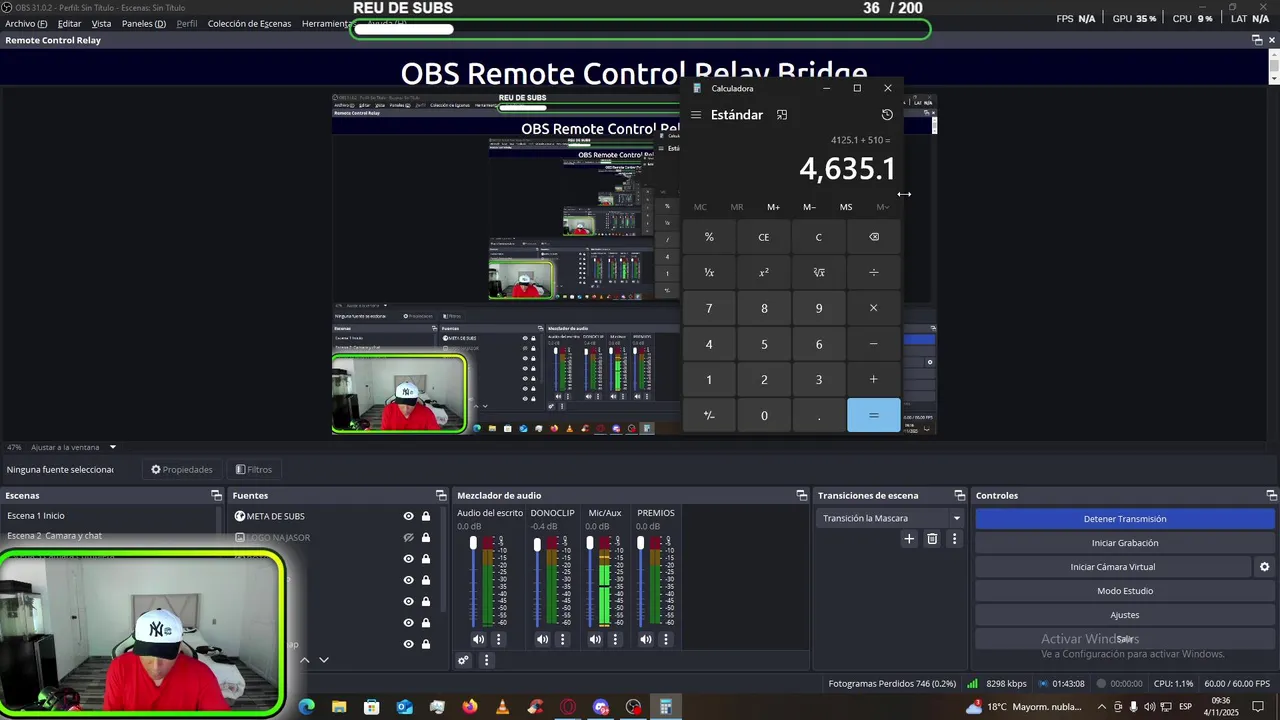Move selected source down arrow
Screen dimensions: 1280x720
(x=323, y=660)
